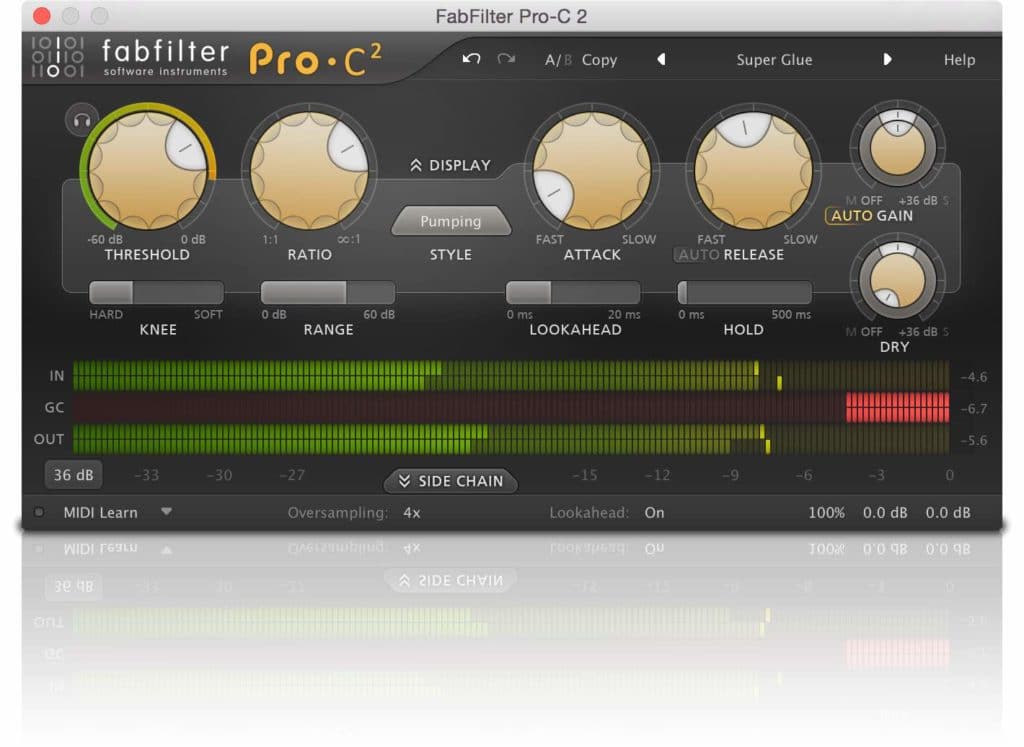The height and width of the screenshot is (747, 1024).
Task: Enable the headphone audition button
Action: click(82, 120)
